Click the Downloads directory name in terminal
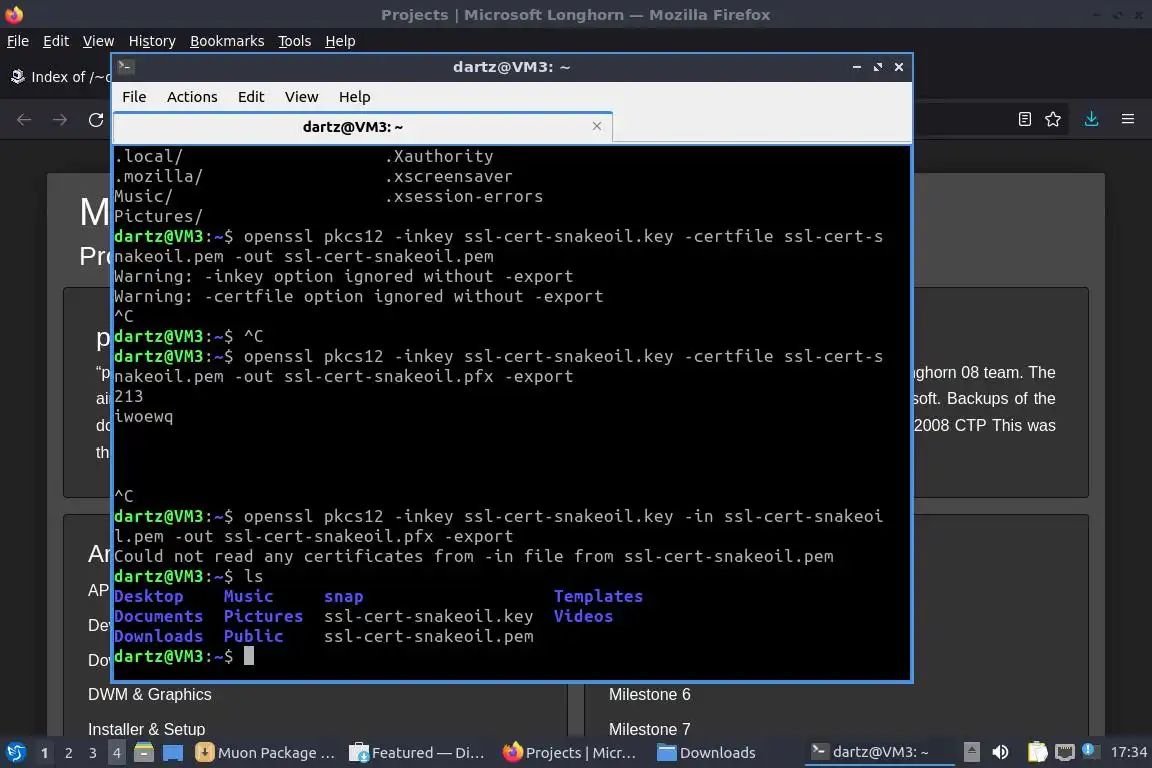This screenshot has width=1152, height=768. click(158, 636)
